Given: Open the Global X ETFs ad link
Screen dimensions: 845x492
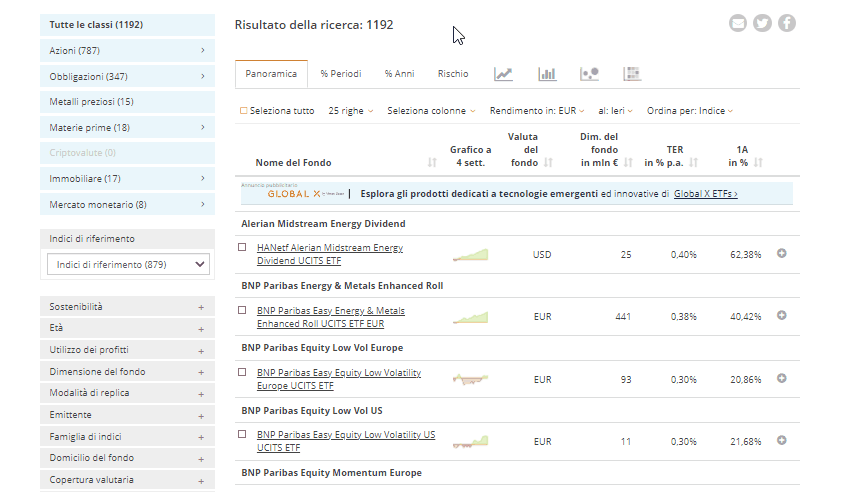Looking at the screenshot, I should 705,194.
